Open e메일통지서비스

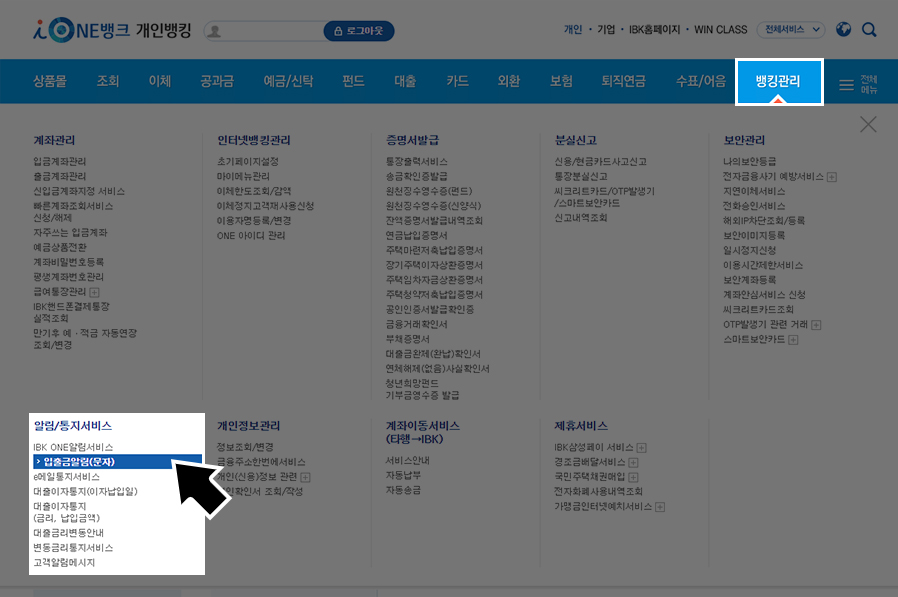click(66, 477)
